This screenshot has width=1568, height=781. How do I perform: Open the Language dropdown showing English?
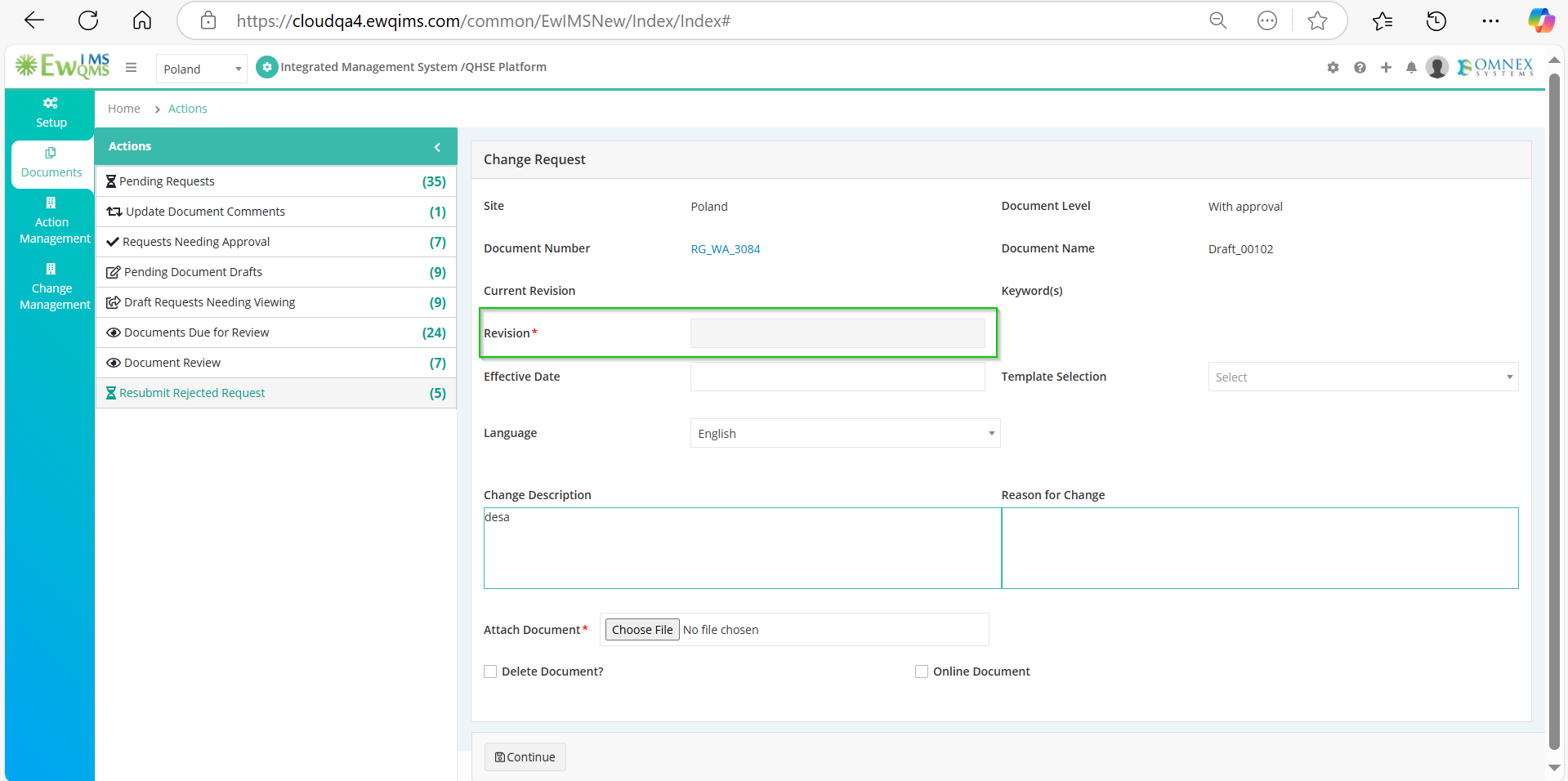click(x=845, y=433)
